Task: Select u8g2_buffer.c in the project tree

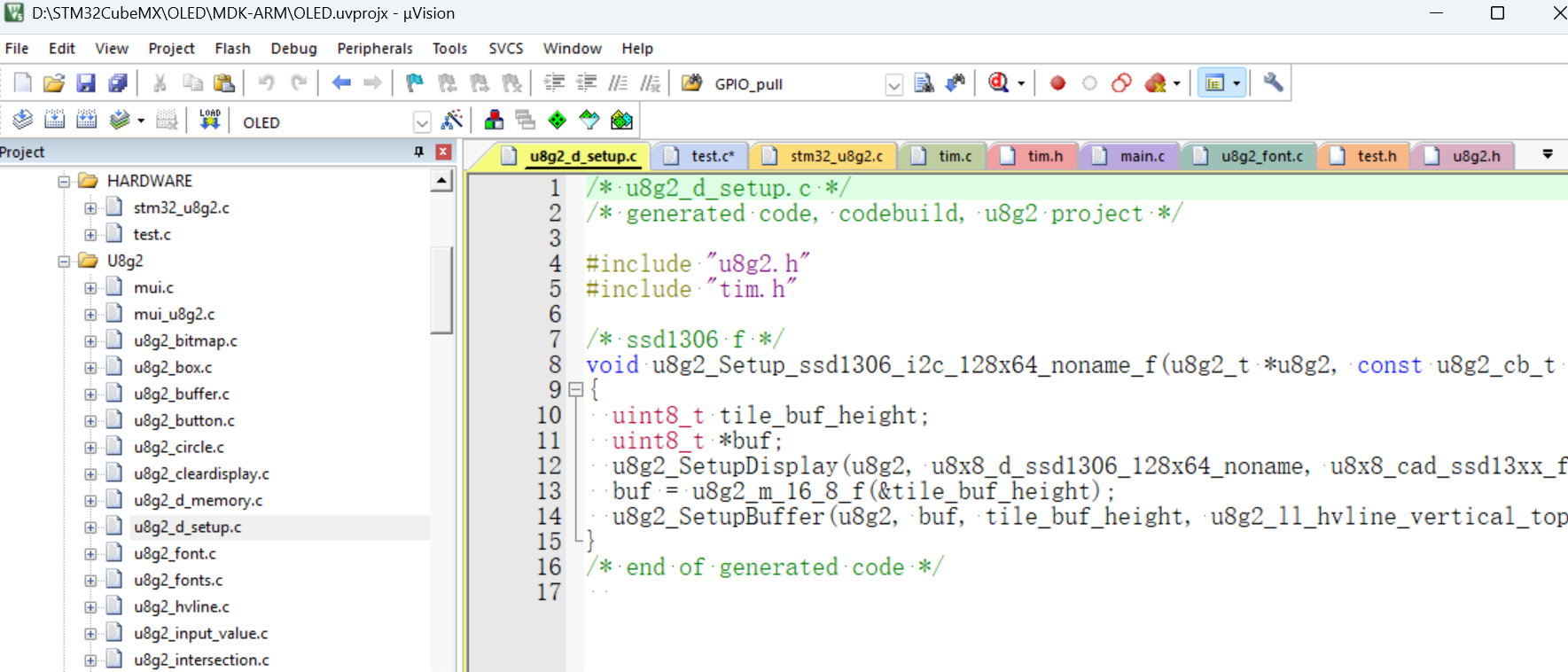Action: point(182,395)
